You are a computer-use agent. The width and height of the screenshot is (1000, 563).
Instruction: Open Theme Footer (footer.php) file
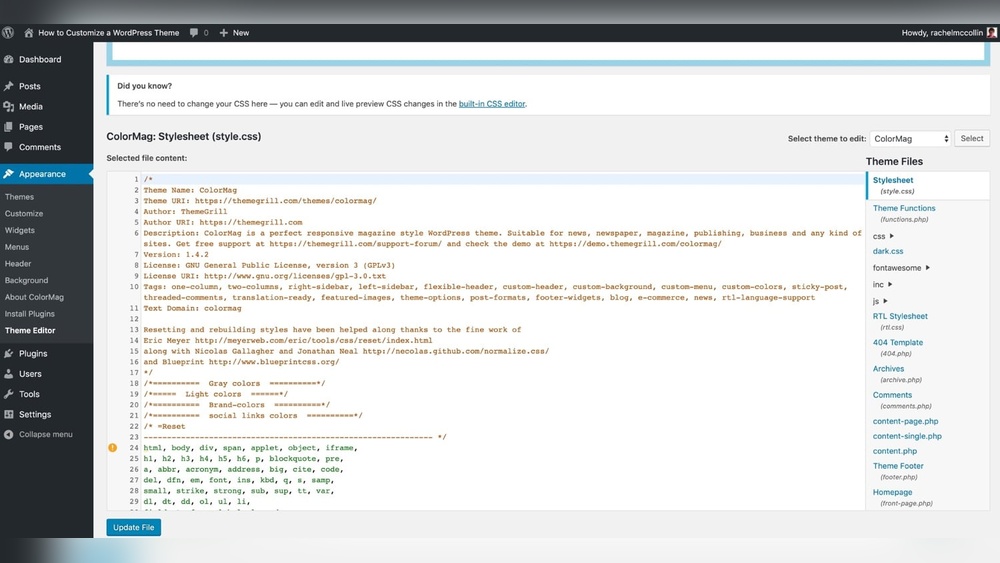(x=898, y=471)
